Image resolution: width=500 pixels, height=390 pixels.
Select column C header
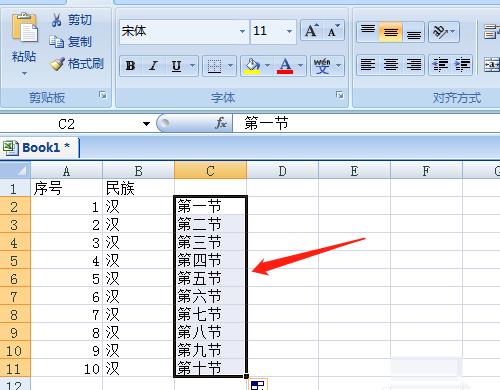(x=210, y=171)
